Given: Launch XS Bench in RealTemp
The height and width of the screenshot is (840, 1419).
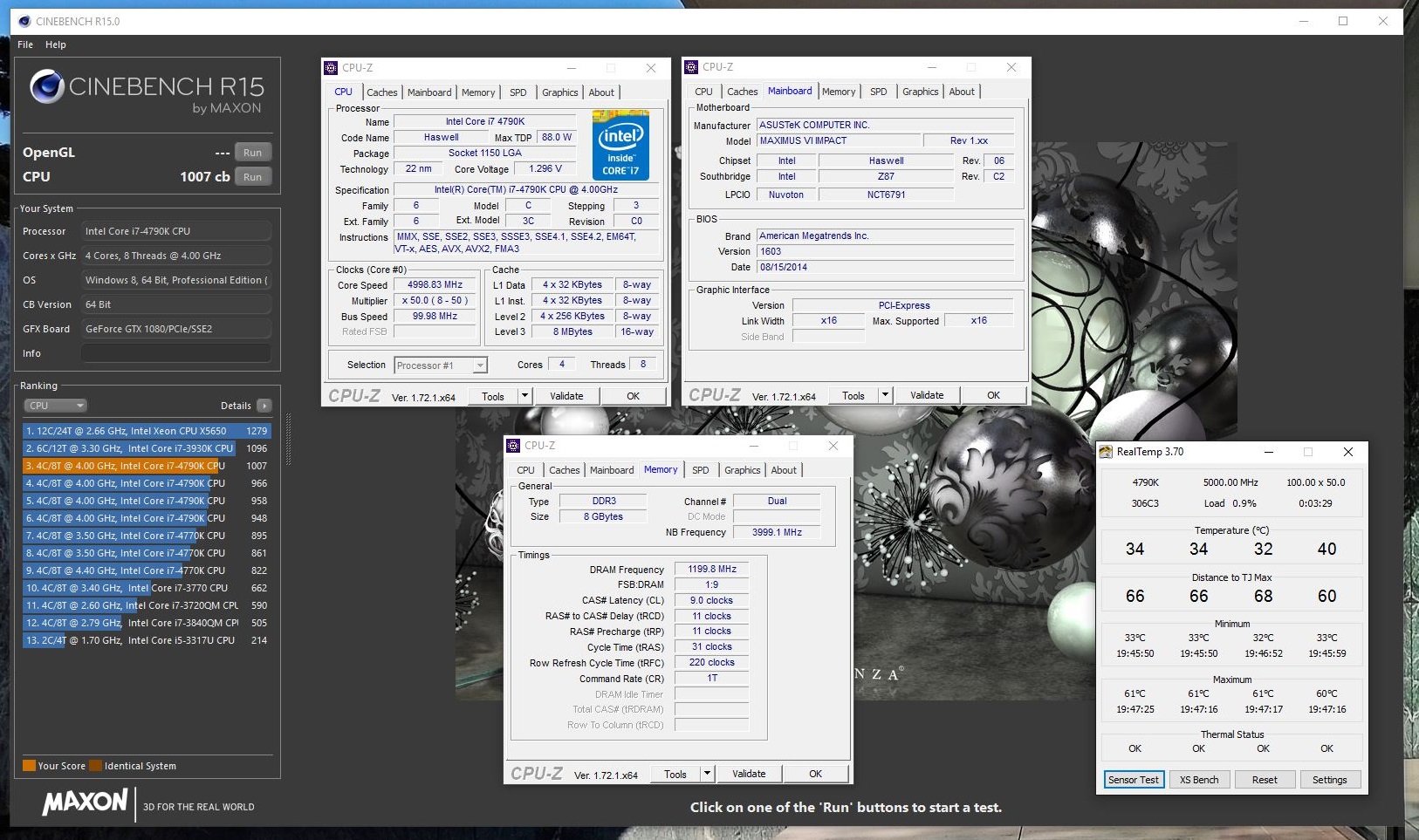Looking at the screenshot, I should click(x=1199, y=780).
